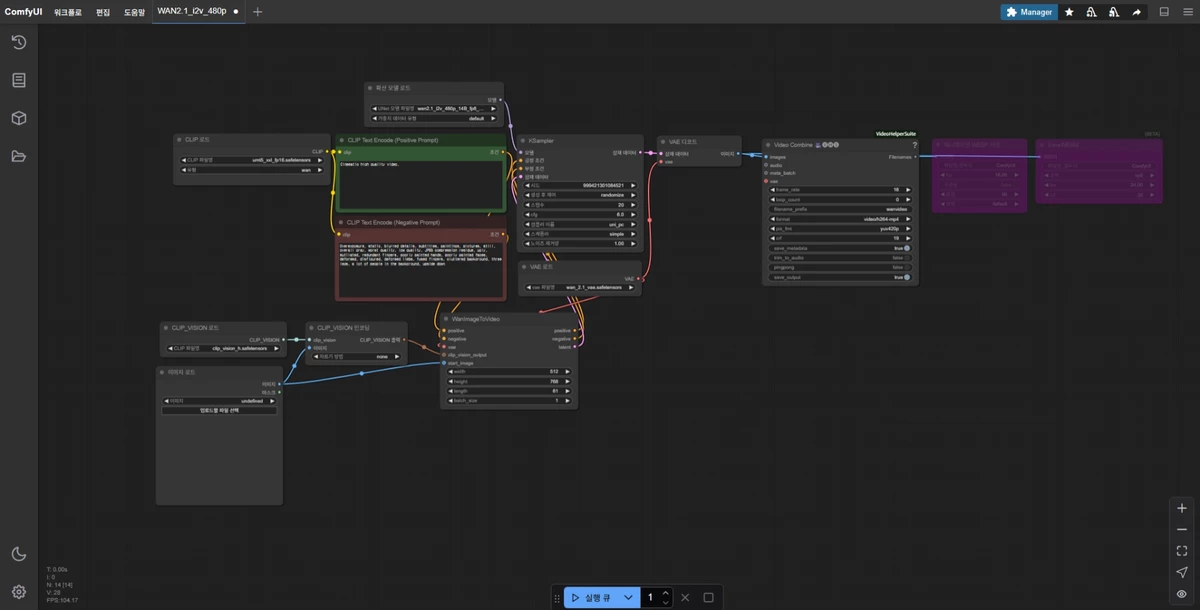This screenshot has height=610, width=1200.
Task: Click the Manager button
Action: coord(1029,12)
